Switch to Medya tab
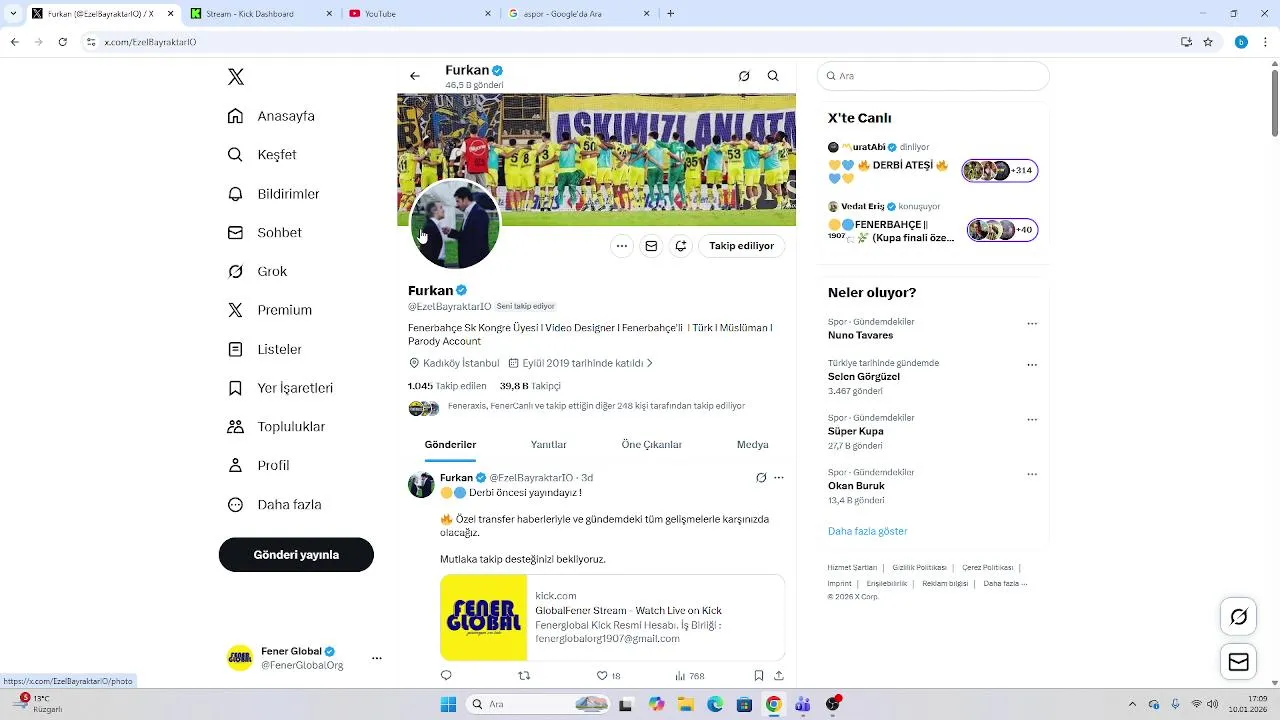This screenshot has width=1280, height=720. coord(753,445)
